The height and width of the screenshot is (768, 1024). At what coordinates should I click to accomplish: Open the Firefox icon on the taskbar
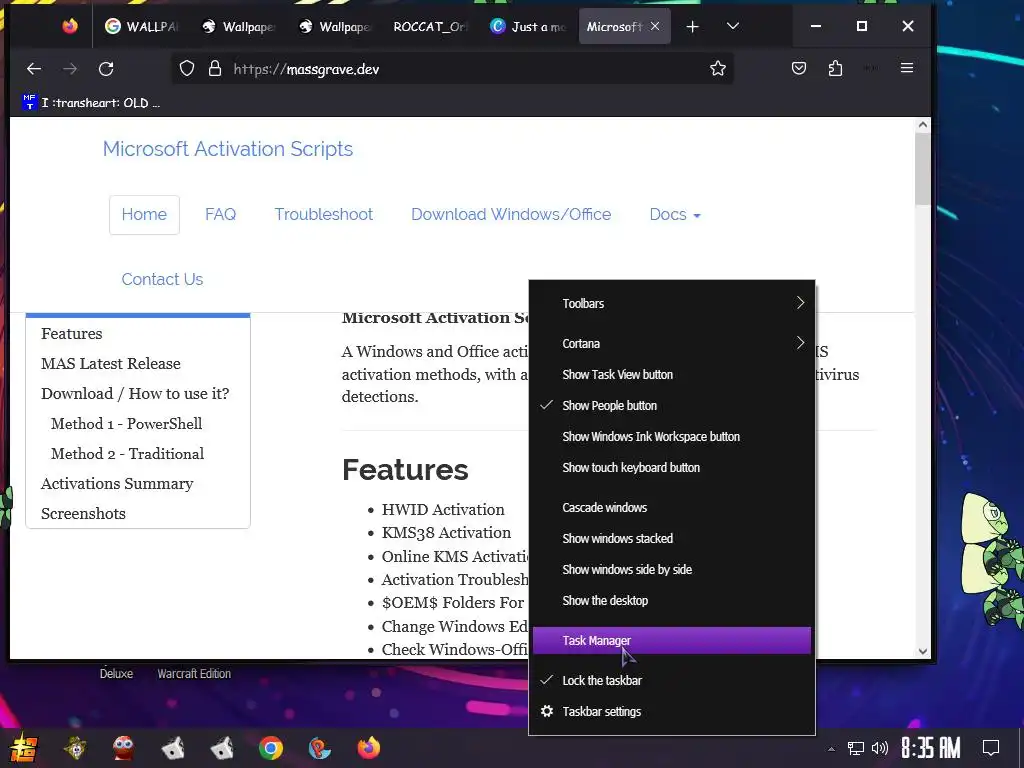pos(368,748)
